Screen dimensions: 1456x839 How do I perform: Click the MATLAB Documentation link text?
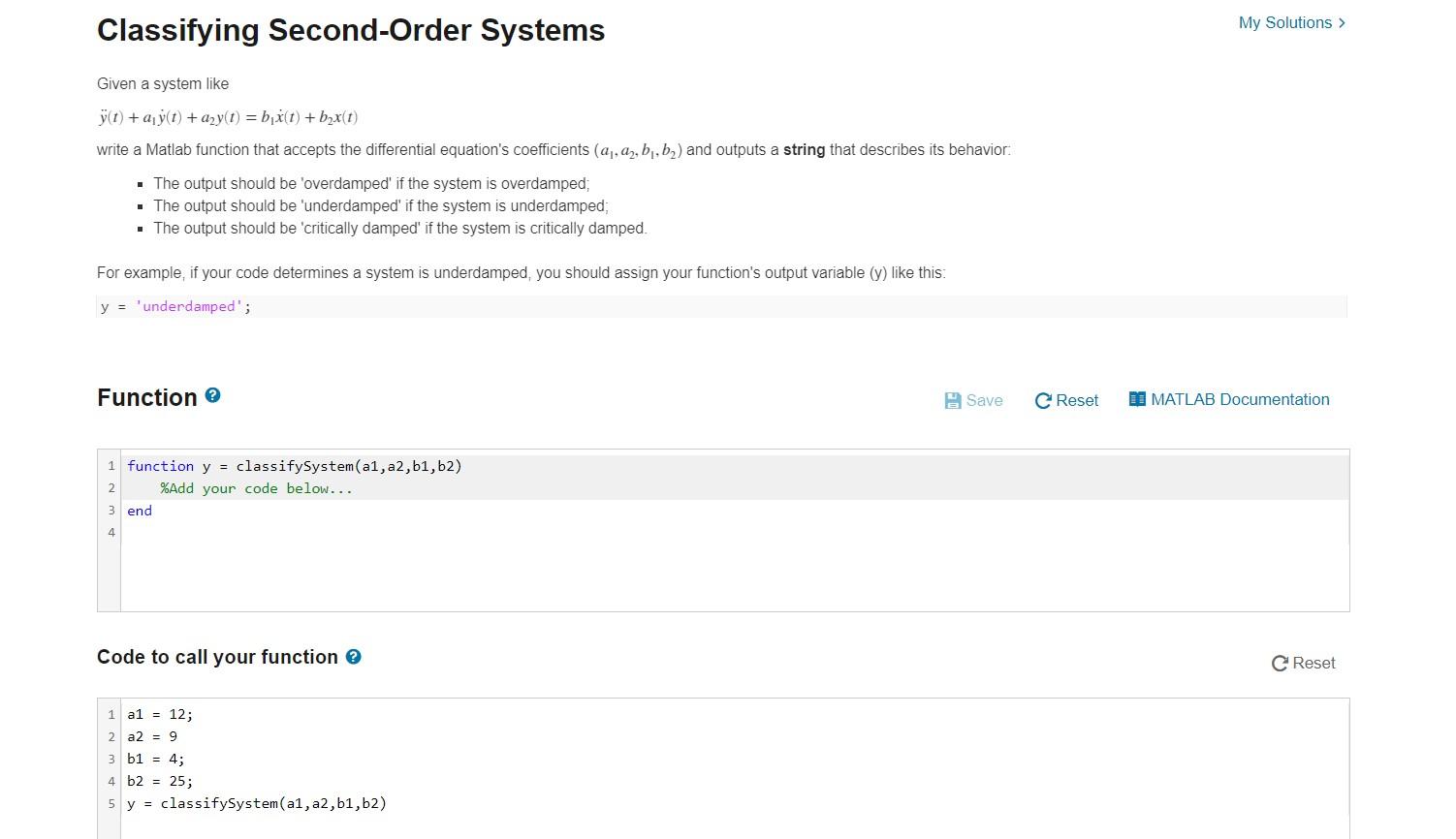pyautogui.click(x=1241, y=399)
